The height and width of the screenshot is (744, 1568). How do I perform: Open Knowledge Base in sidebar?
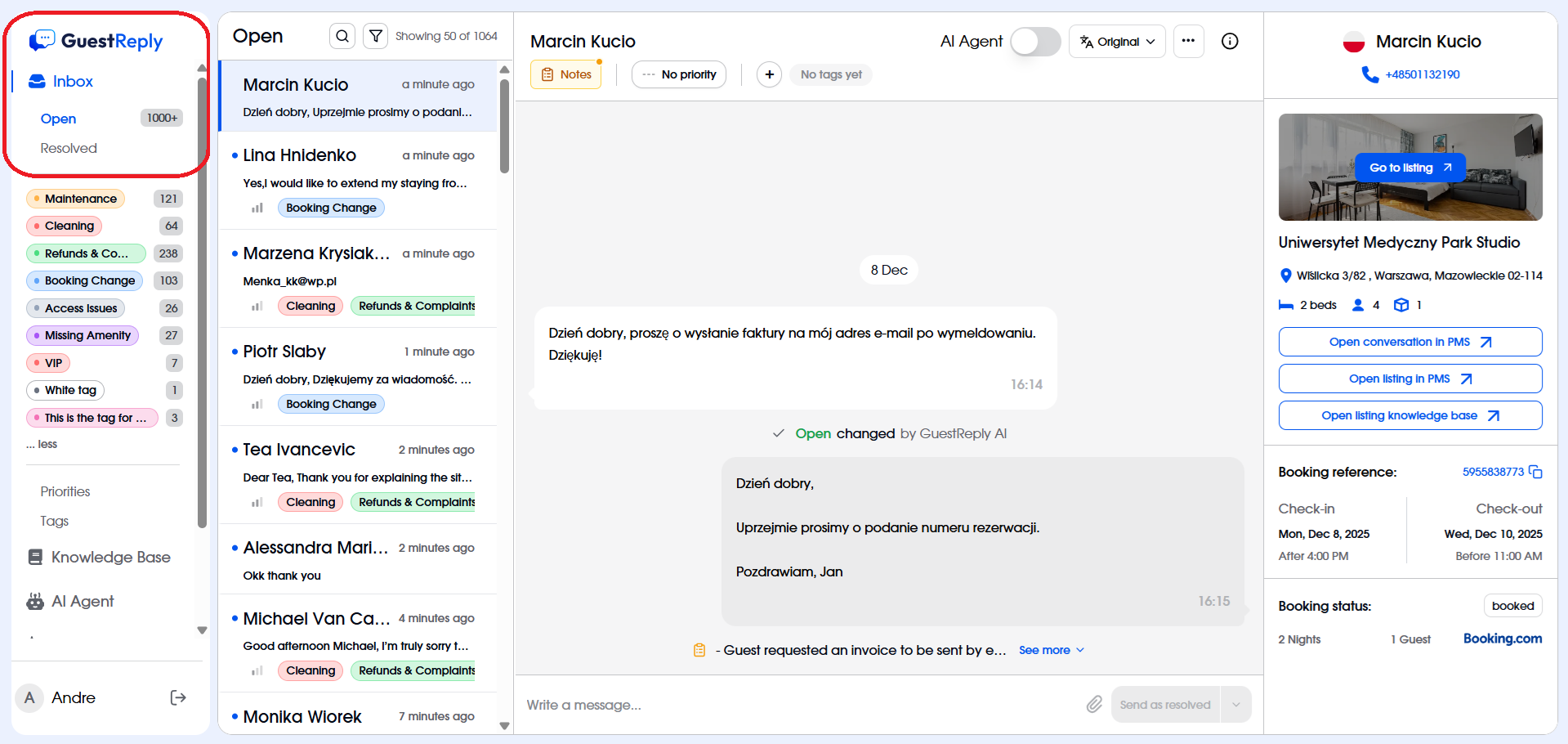point(110,557)
